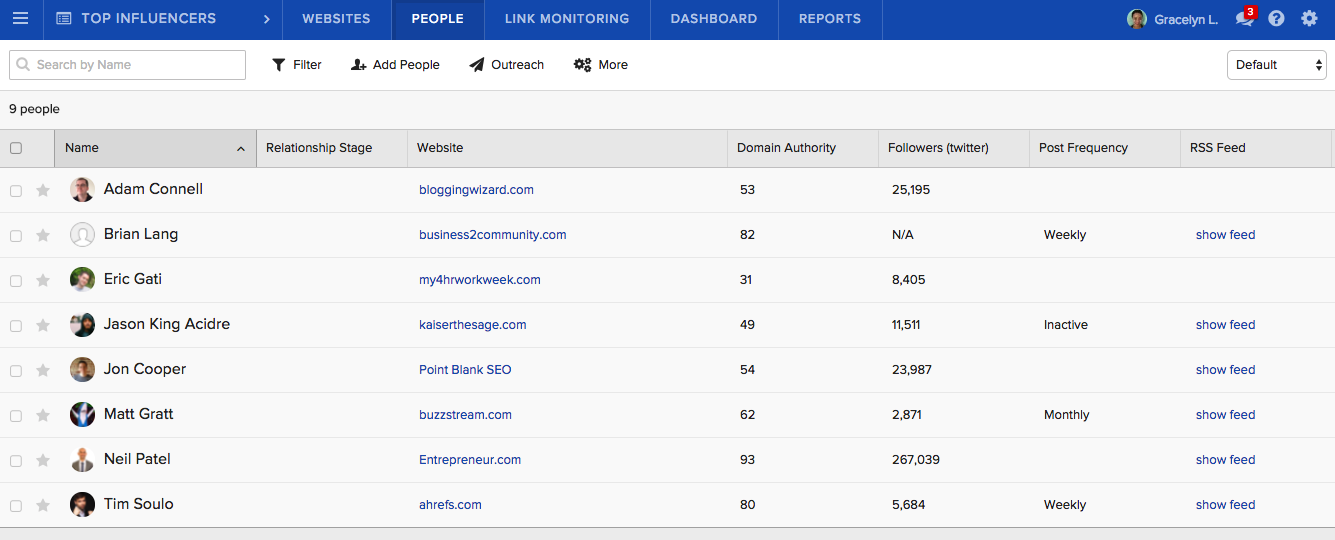
Task: Check the box for Adam Connell
Action: click(x=16, y=191)
